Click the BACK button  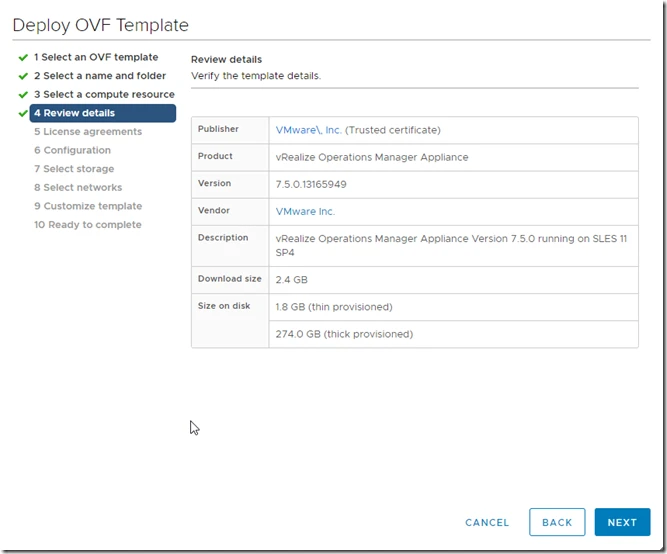tap(557, 522)
